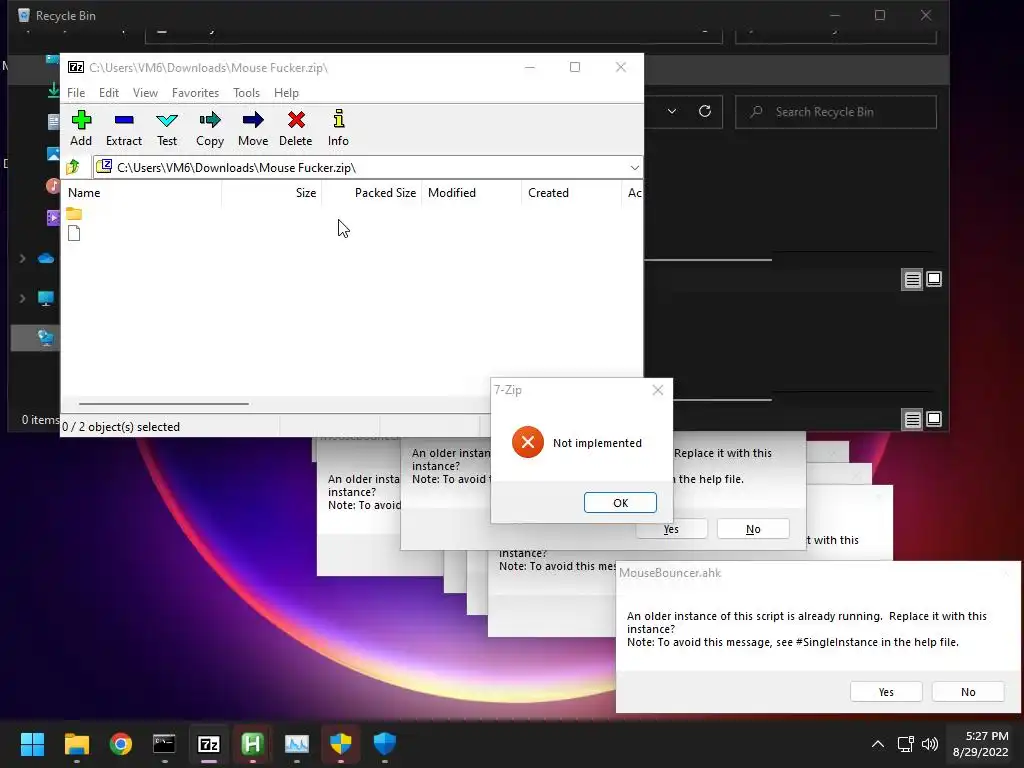Open the File menu in 7-Zip
This screenshot has width=1024, height=768.
pos(76,93)
